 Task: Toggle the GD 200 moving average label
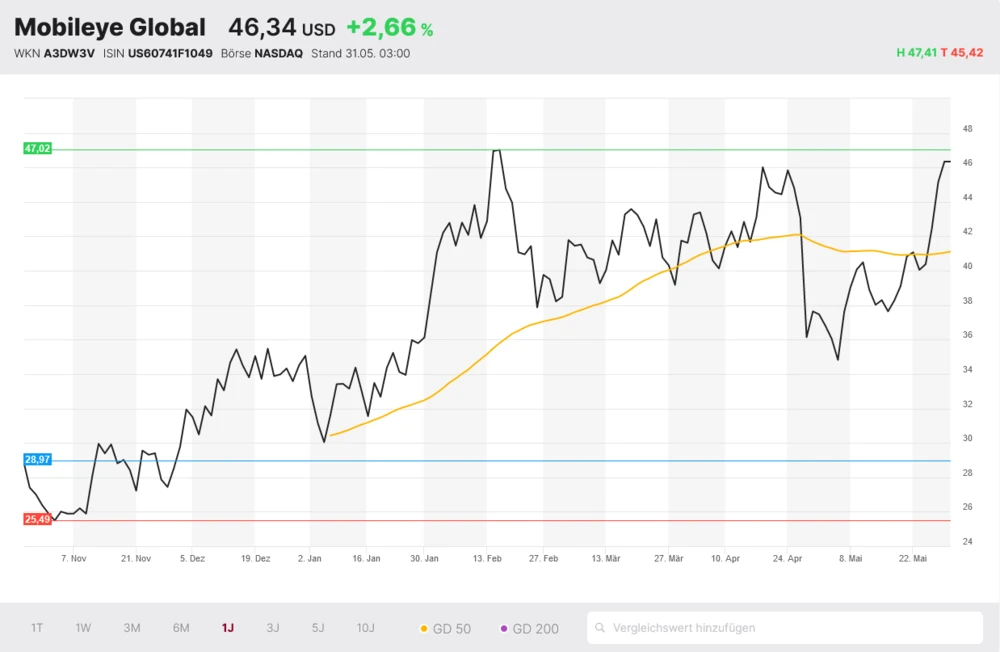(x=536, y=629)
